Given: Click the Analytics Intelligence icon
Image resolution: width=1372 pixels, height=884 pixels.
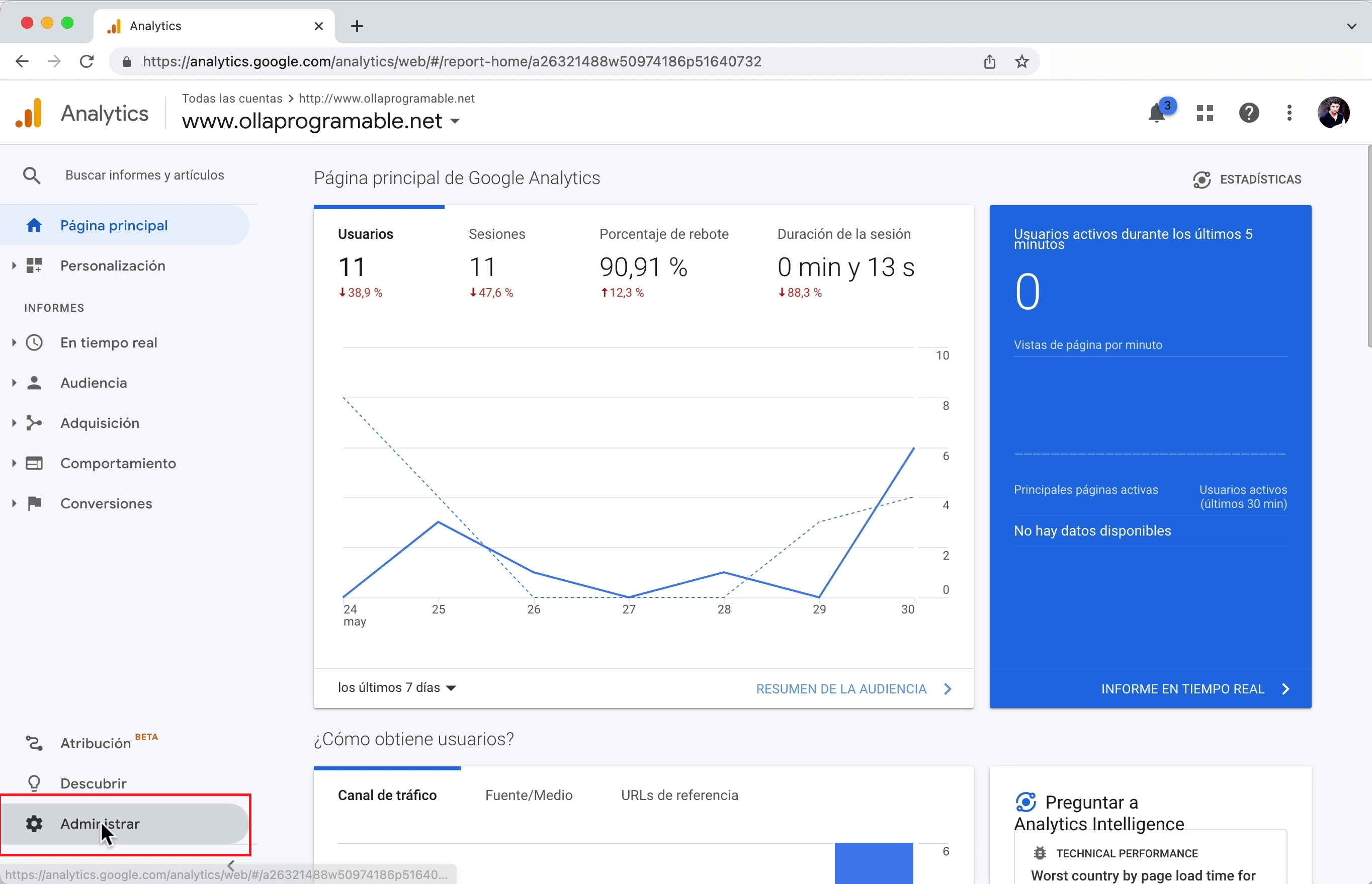Looking at the screenshot, I should 1025,802.
